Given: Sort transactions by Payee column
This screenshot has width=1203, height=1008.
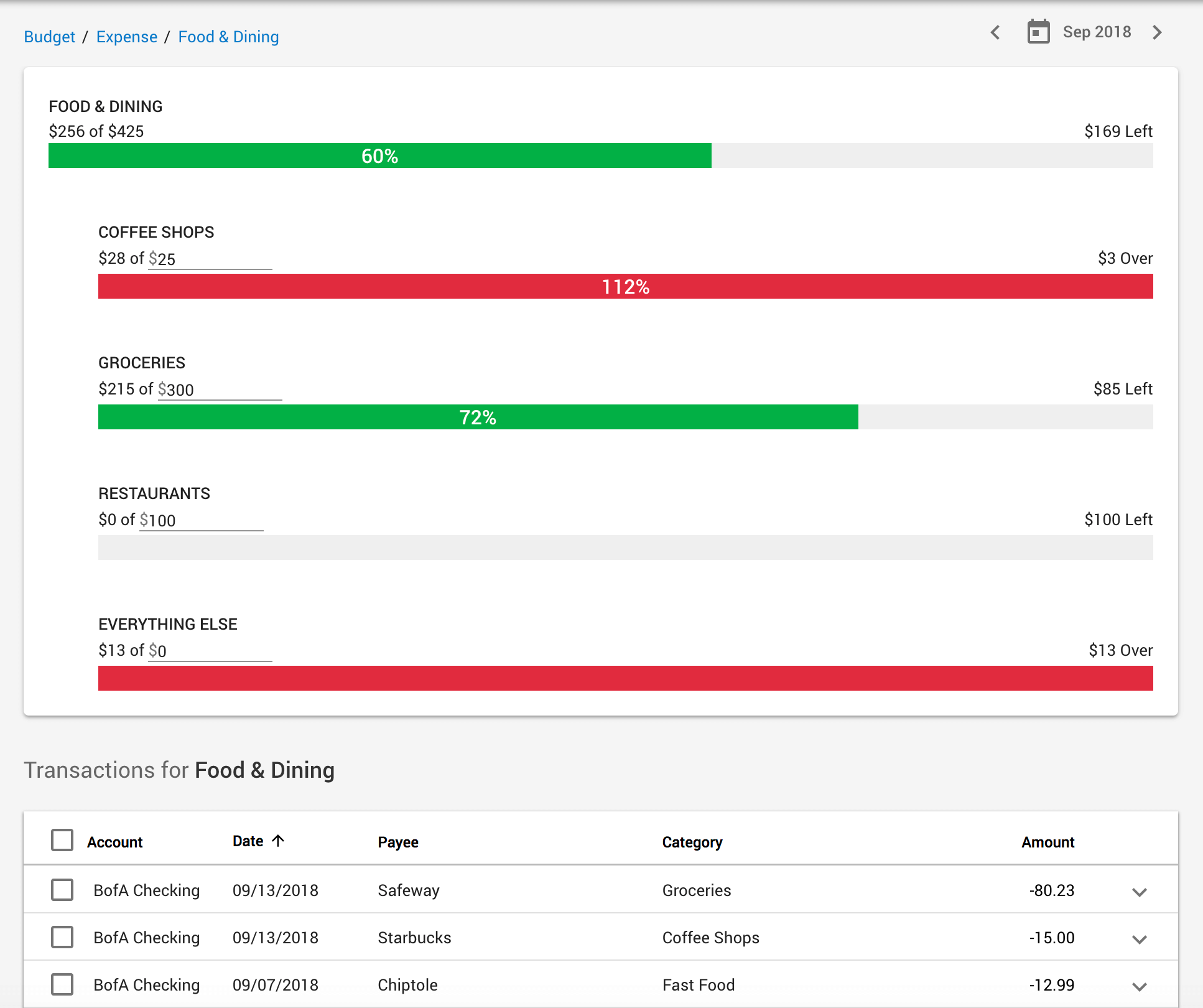Looking at the screenshot, I should [398, 842].
